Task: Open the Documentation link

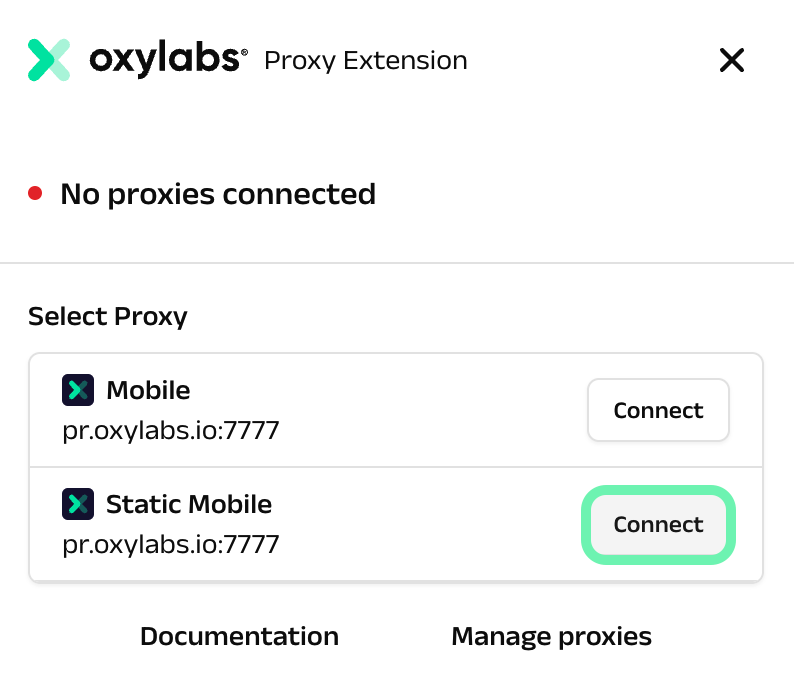Action: coord(239,636)
